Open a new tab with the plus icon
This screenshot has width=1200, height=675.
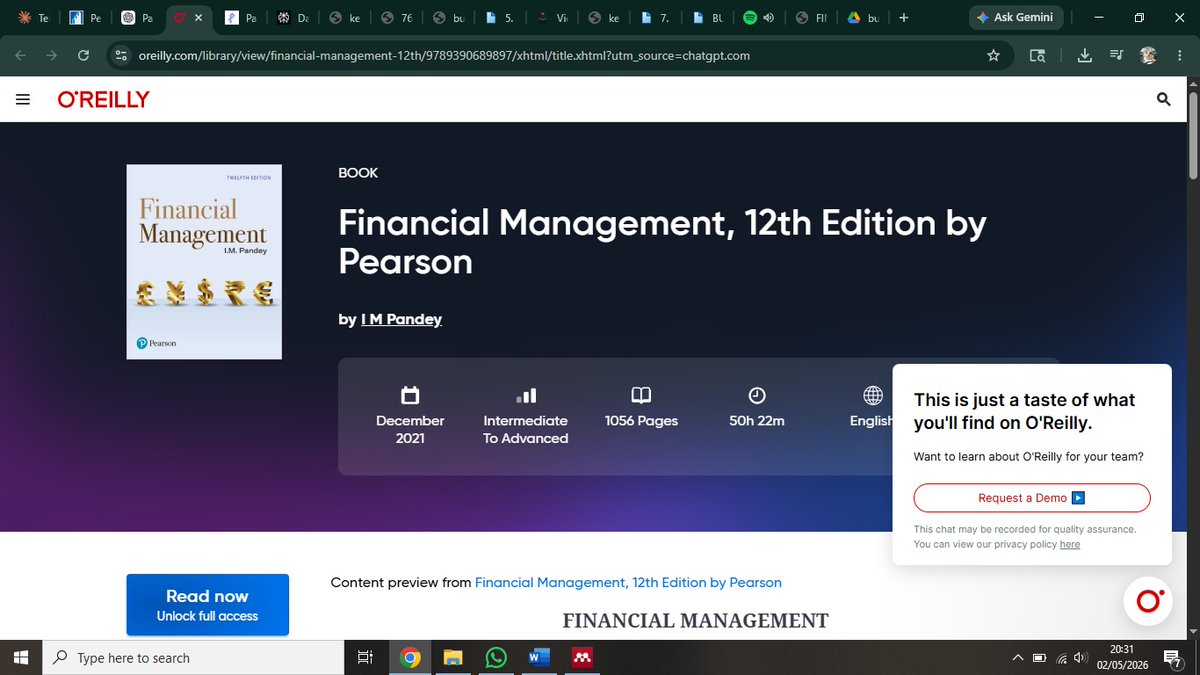pyautogui.click(x=904, y=18)
